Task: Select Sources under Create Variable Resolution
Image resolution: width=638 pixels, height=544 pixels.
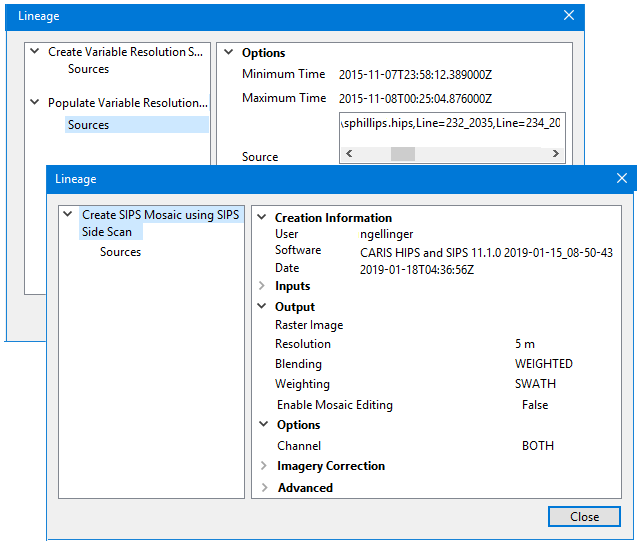Action: (x=88, y=69)
